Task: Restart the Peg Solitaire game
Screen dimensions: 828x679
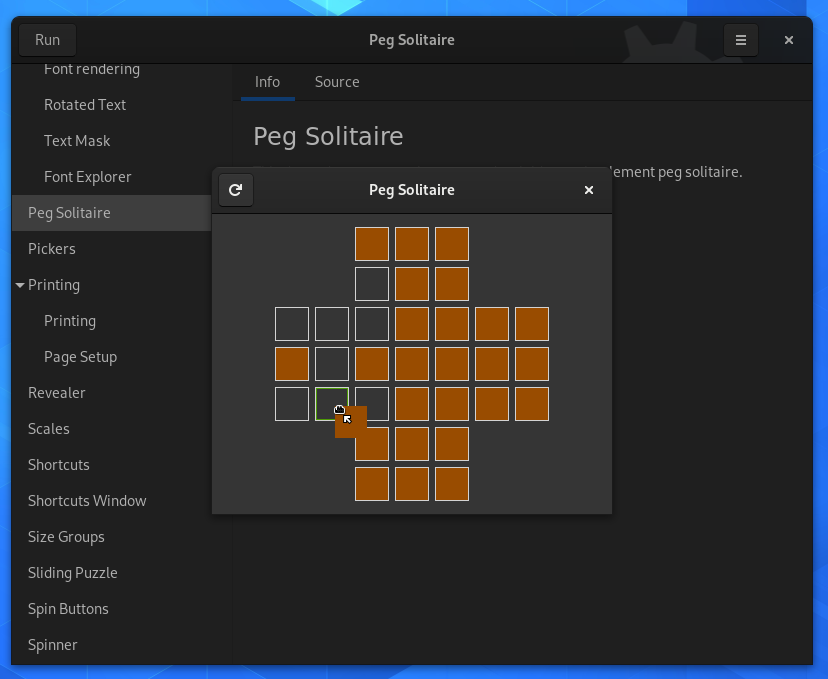Action: point(236,190)
